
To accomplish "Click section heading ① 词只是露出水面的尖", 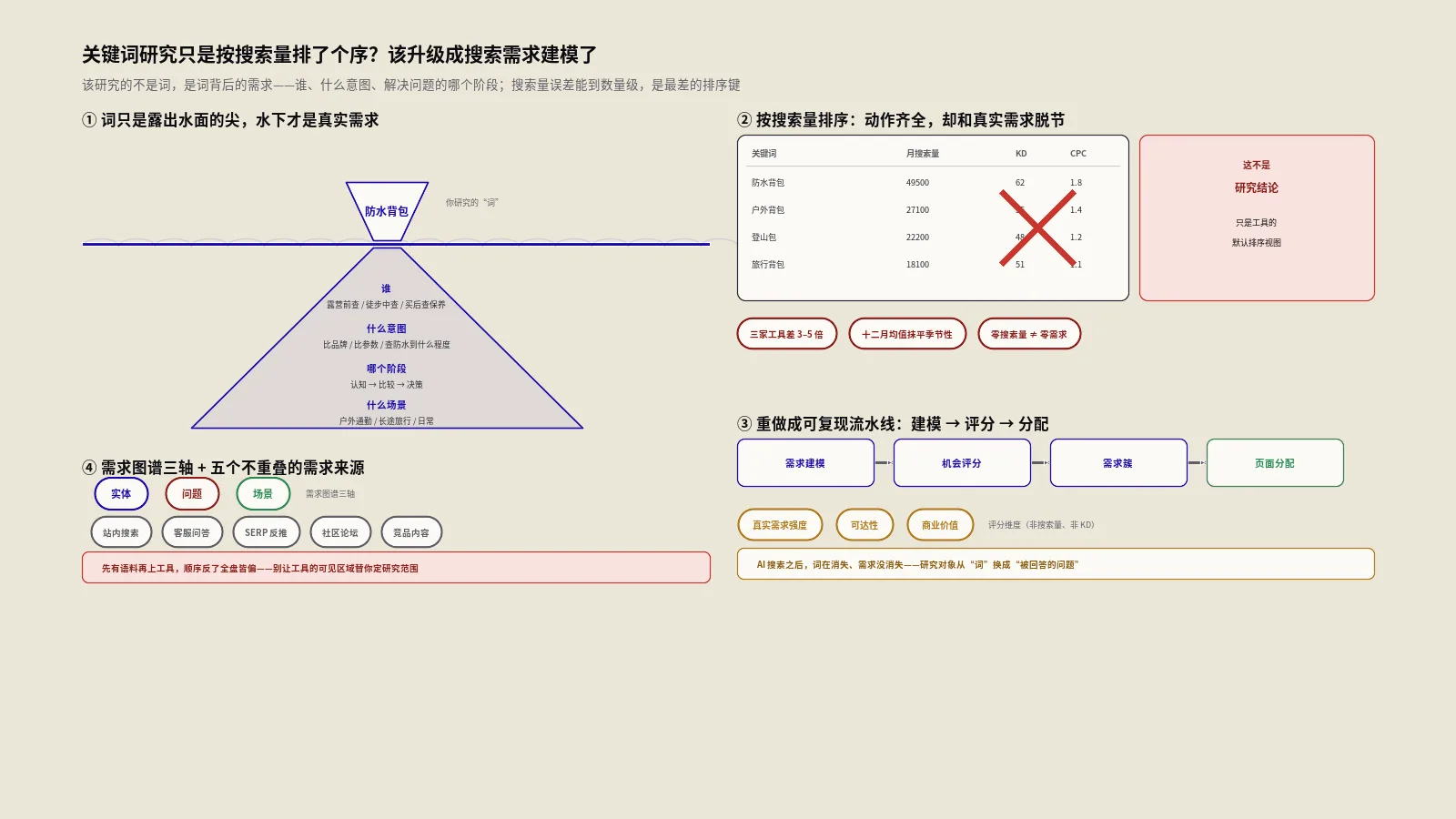I will [x=230, y=120].
